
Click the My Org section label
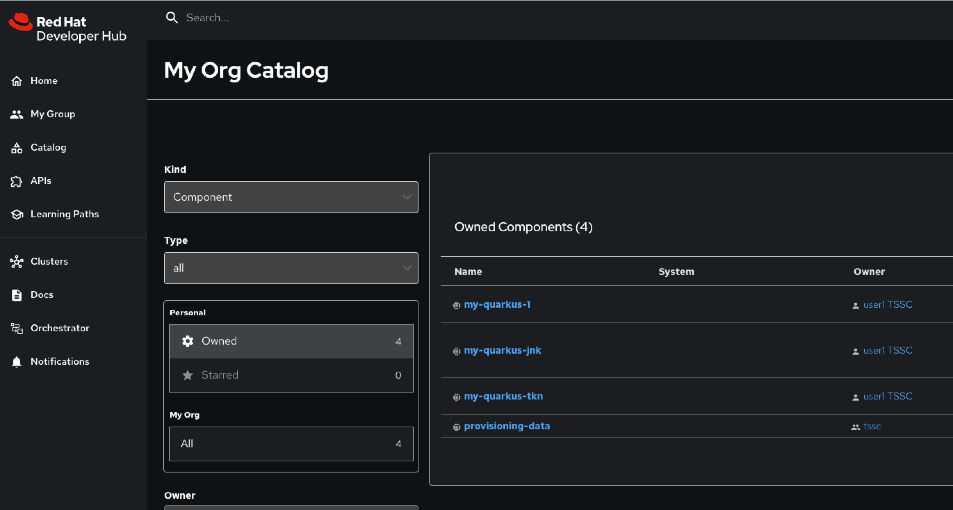(184, 415)
